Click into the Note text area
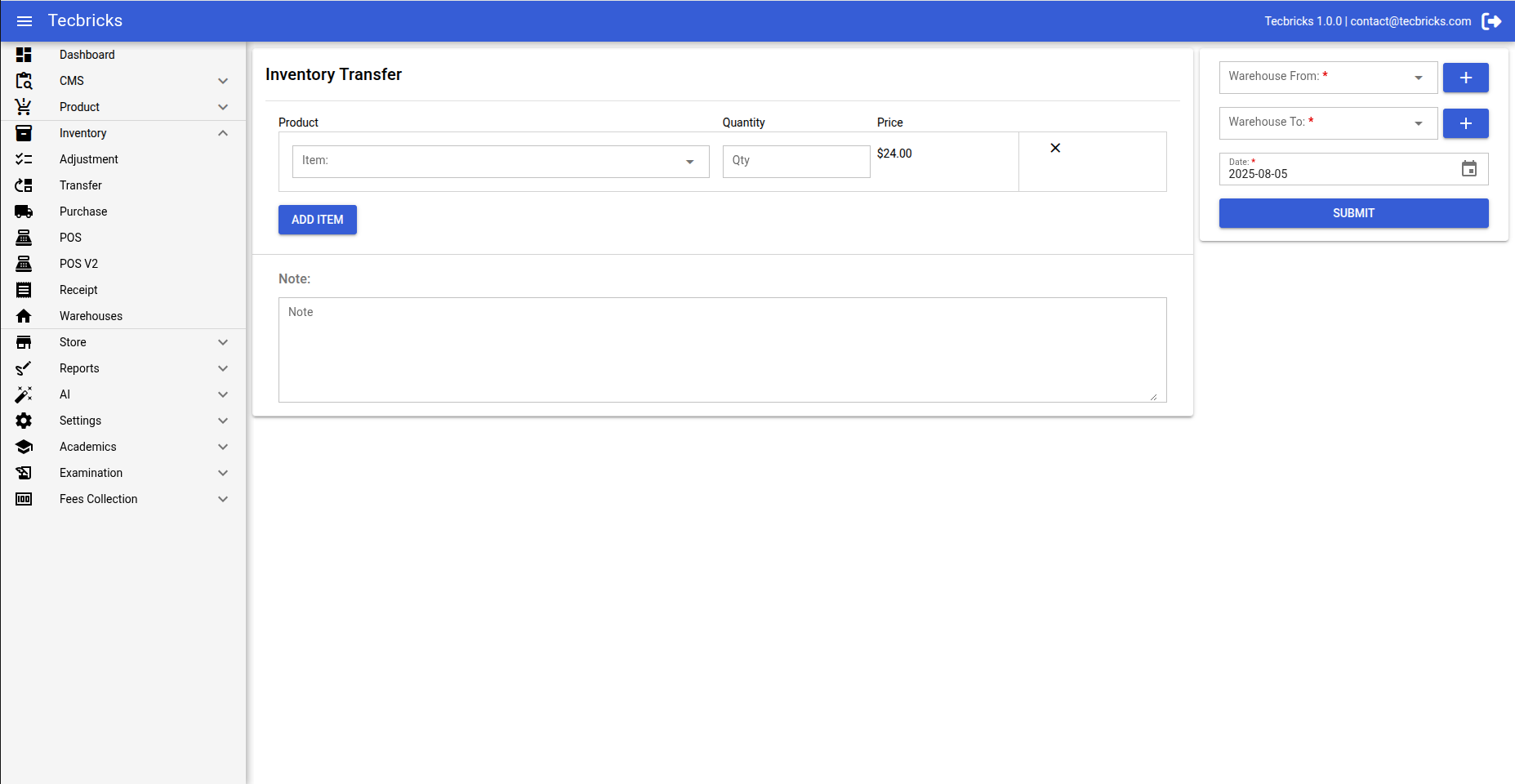 coord(723,350)
